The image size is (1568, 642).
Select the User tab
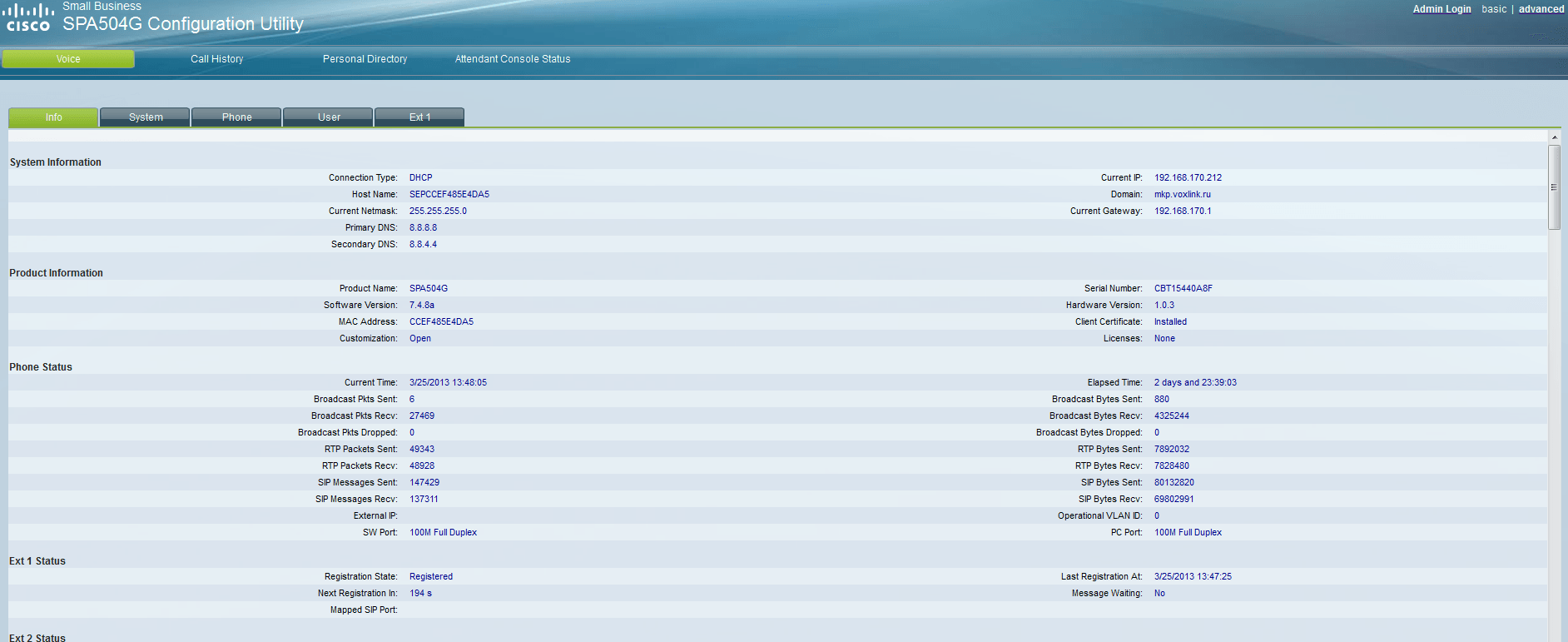329,117
